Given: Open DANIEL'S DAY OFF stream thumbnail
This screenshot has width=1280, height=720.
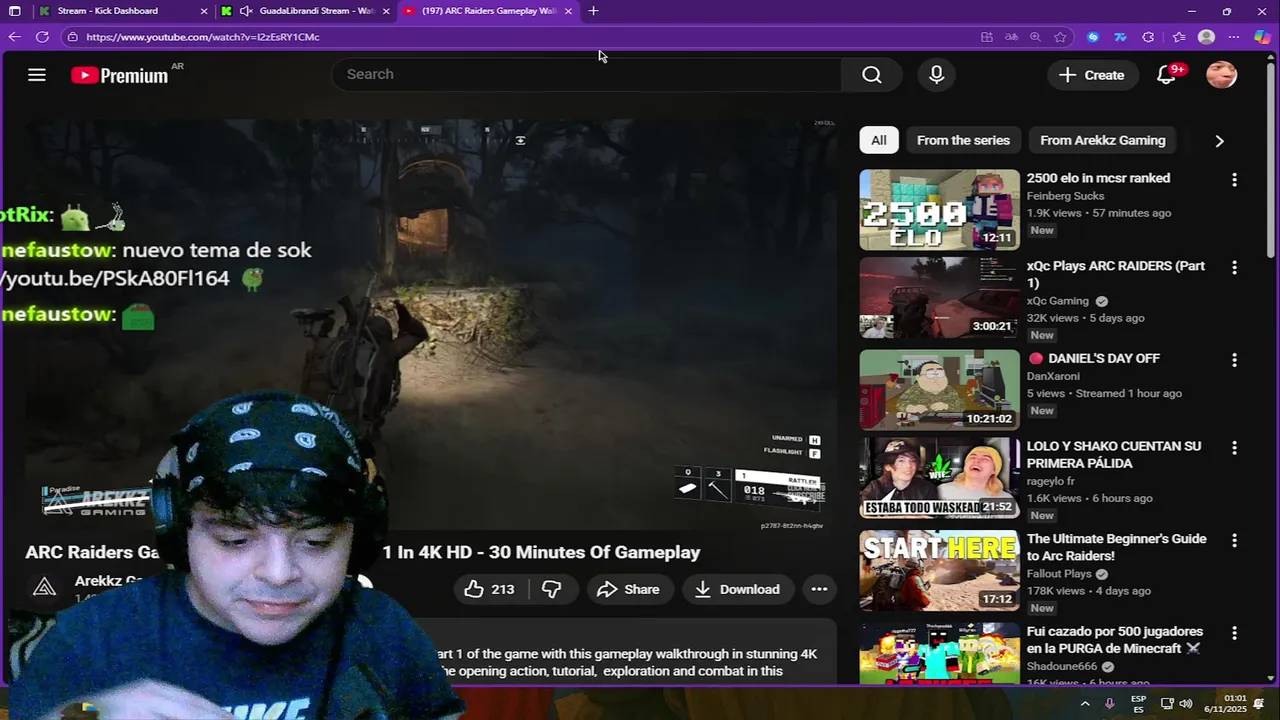Looking at the screenshot, I should 939,390.
